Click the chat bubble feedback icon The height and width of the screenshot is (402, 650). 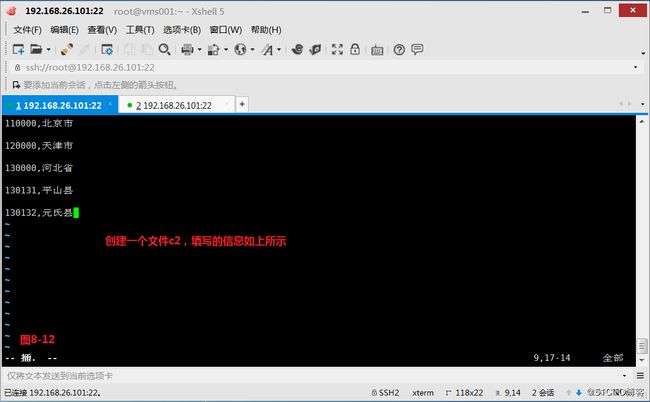click(x=417, y=49)
